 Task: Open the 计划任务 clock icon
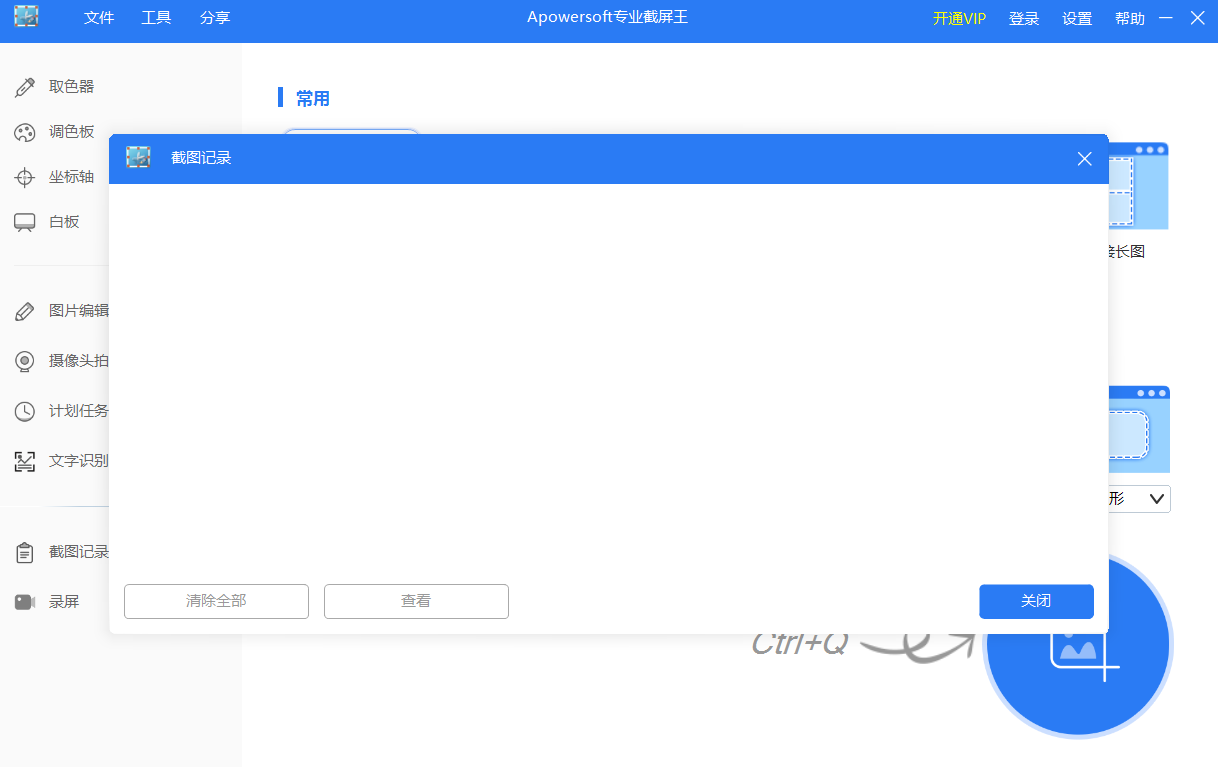pos(25,411)
